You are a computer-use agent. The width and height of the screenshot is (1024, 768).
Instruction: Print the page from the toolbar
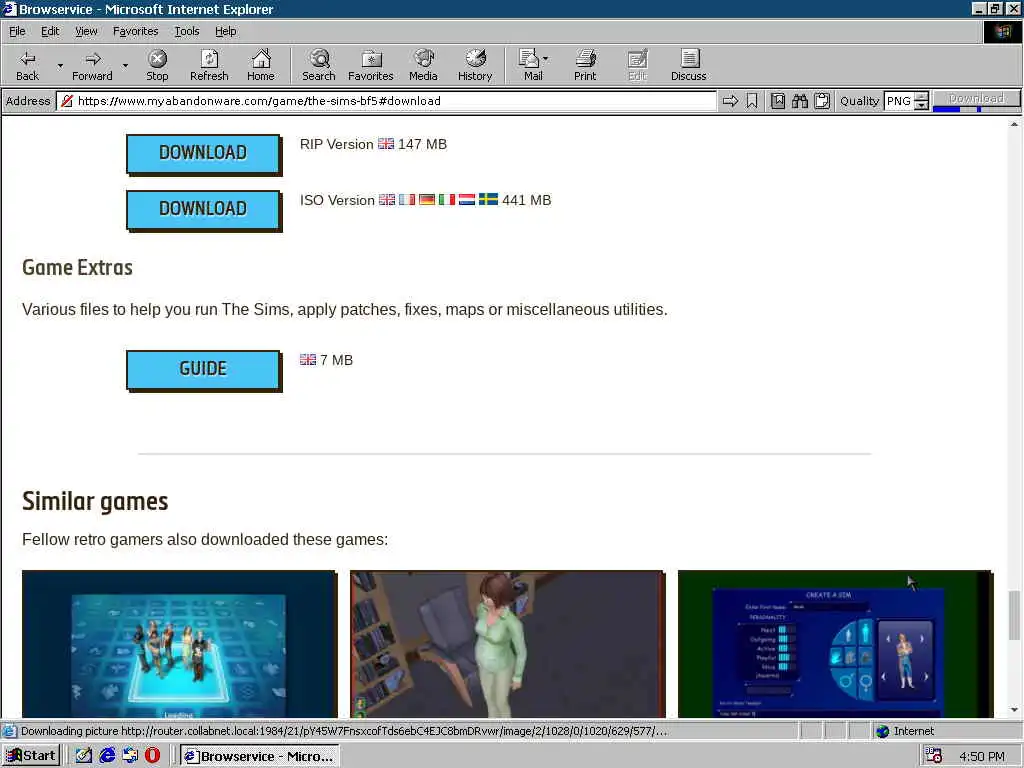pyautogui.click(x=585, y=65)
